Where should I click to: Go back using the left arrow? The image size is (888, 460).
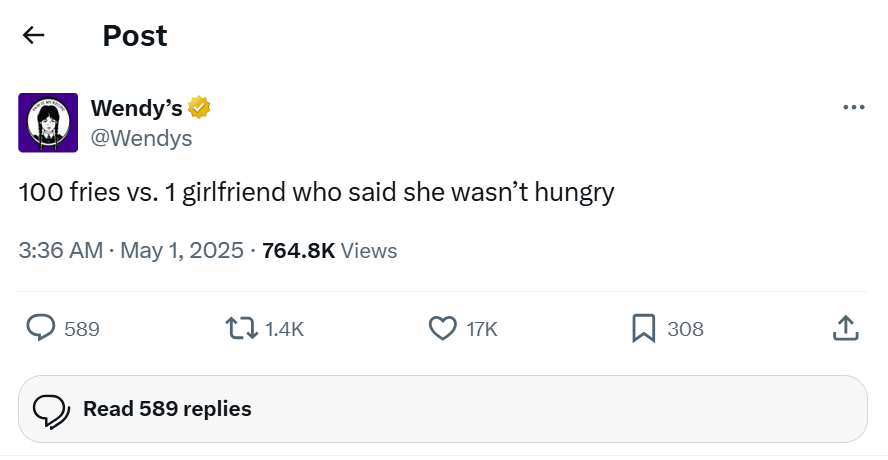(x=34, y=36)
